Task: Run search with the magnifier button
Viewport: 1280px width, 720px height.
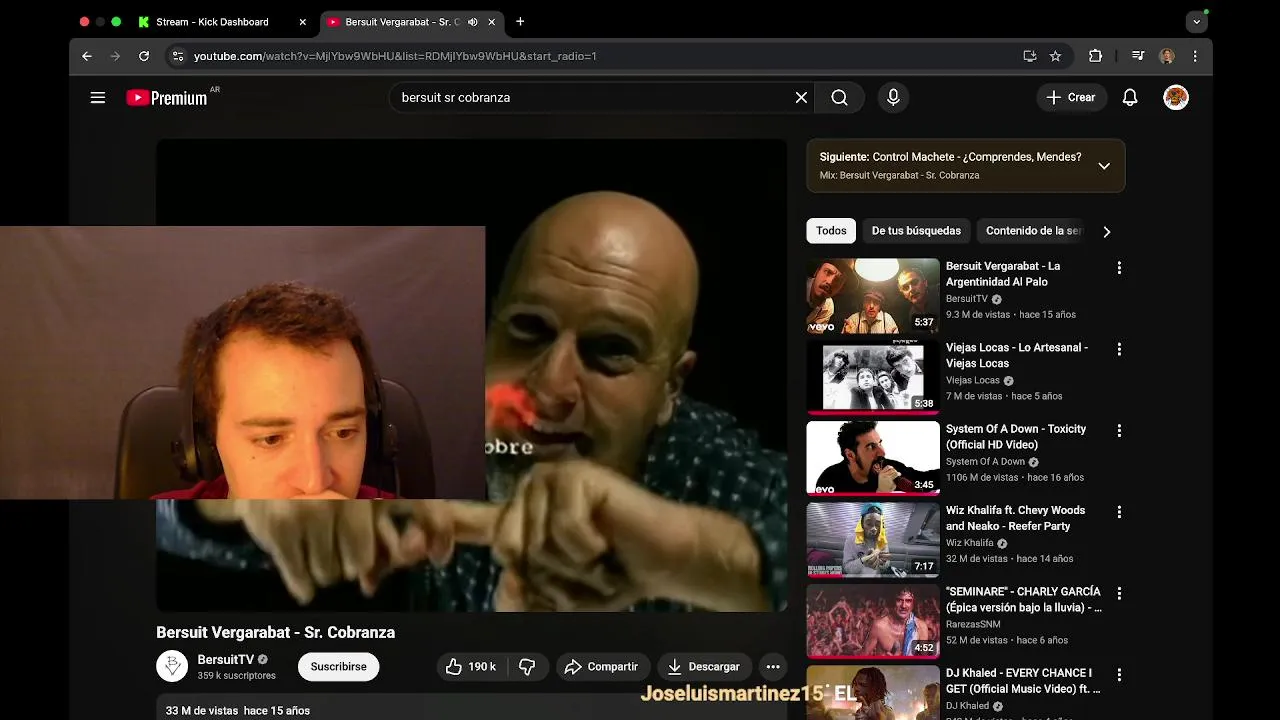Action: [x=839, y=97]
